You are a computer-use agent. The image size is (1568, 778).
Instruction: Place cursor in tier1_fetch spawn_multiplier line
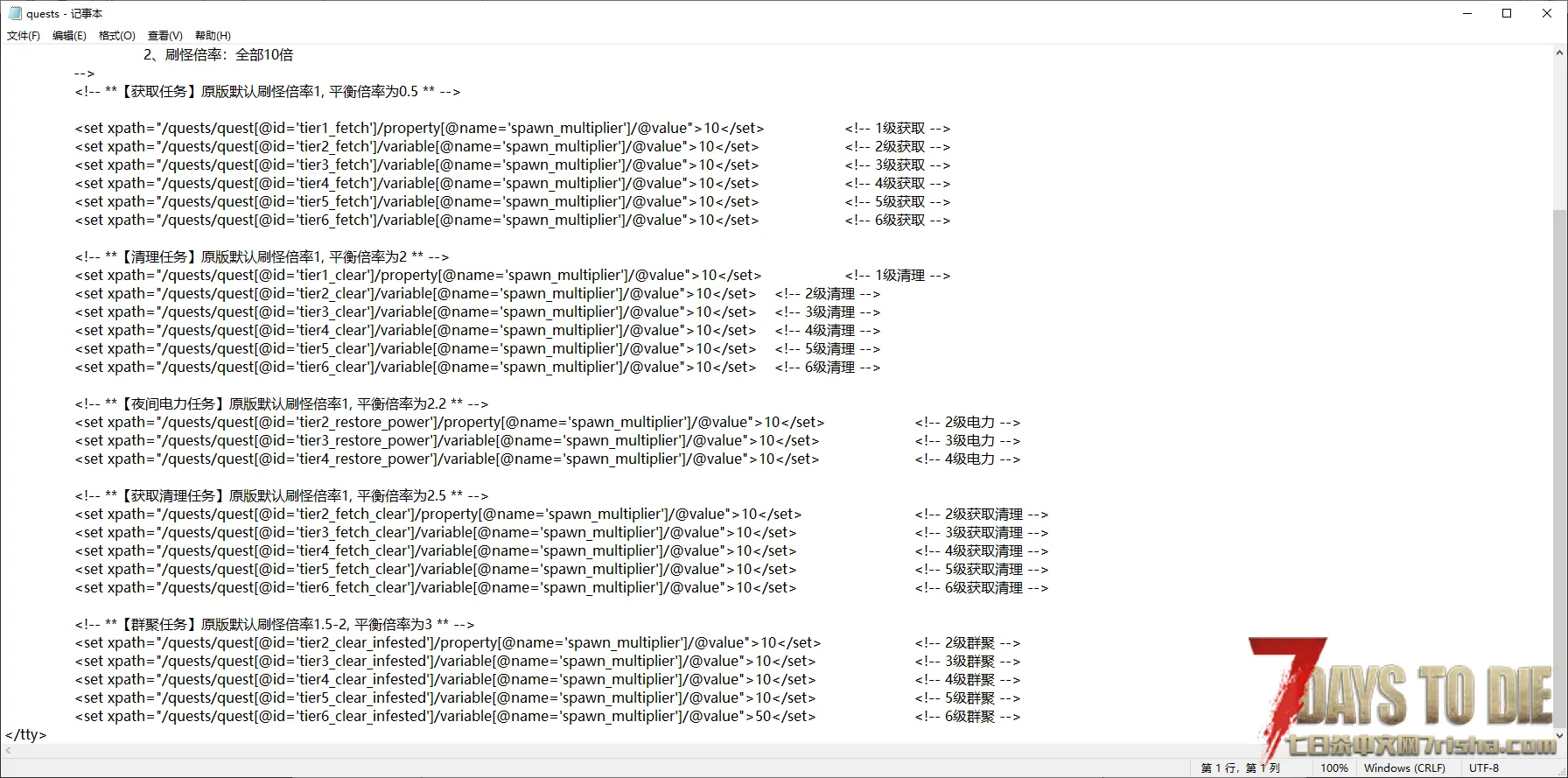point(420,129)
